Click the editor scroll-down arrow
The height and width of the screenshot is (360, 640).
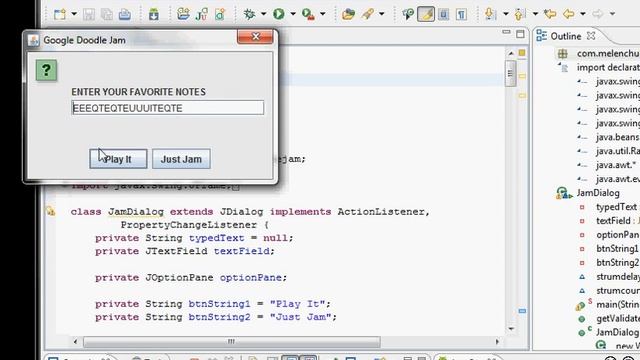point(511,329)
